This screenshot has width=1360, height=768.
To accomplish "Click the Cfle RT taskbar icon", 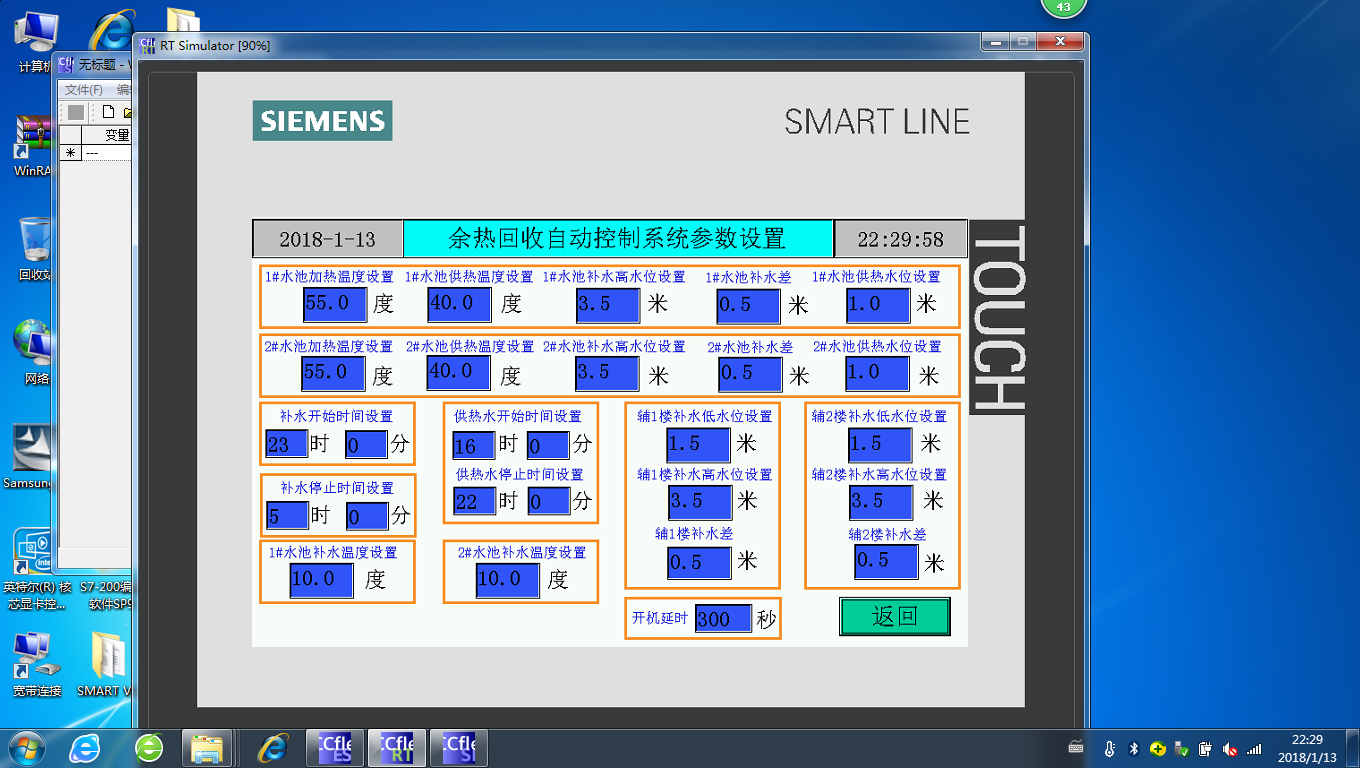I will tap(396, 747).
